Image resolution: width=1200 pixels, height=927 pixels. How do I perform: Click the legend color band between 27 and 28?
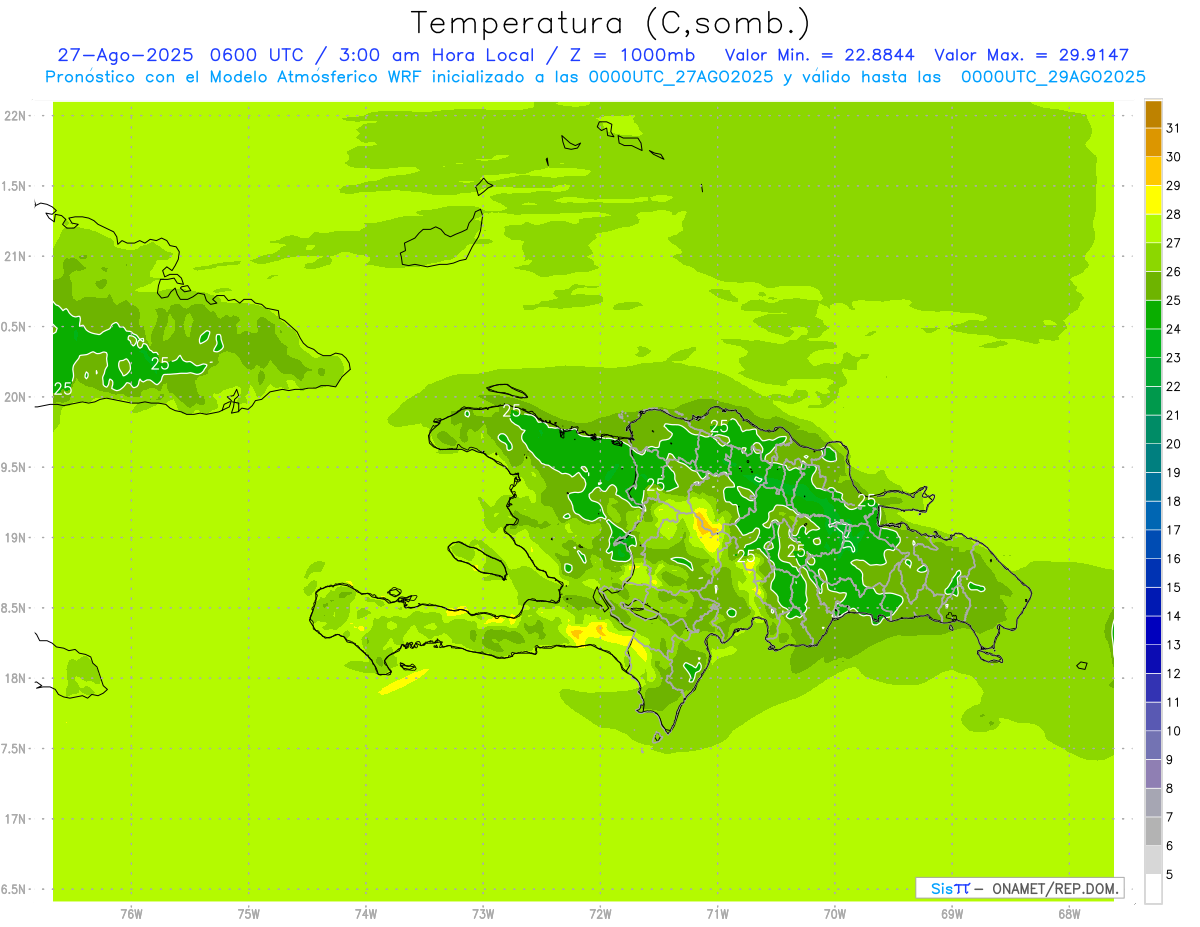click(1153, 229)
